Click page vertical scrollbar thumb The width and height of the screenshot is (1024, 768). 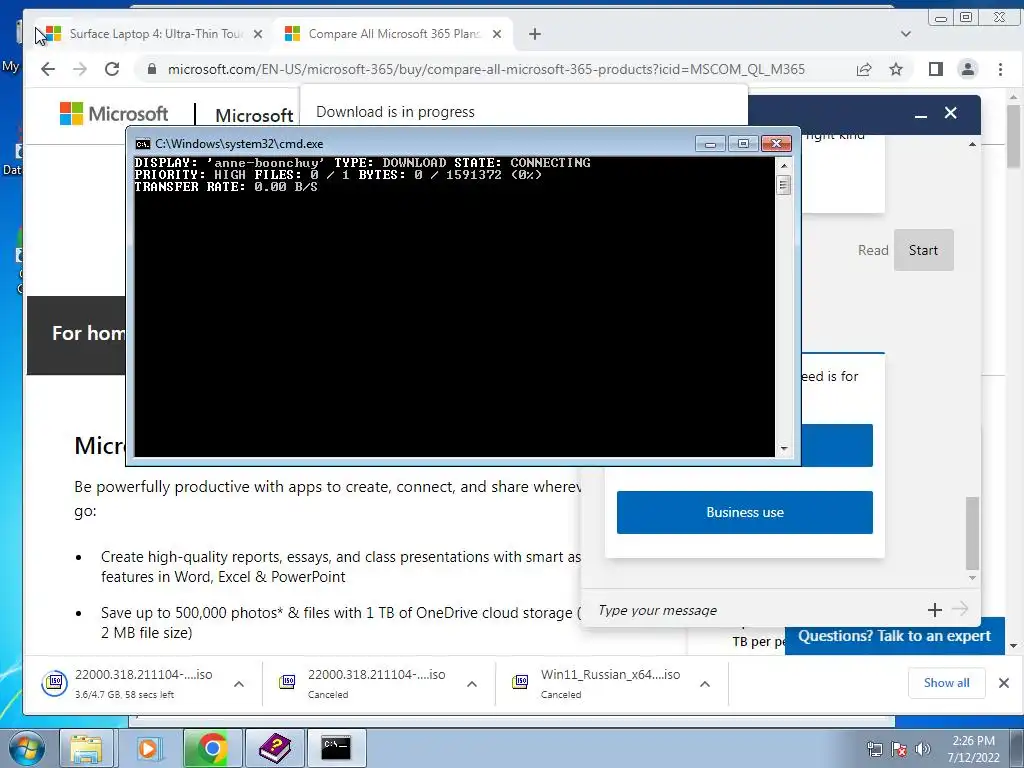(1014, 136)
